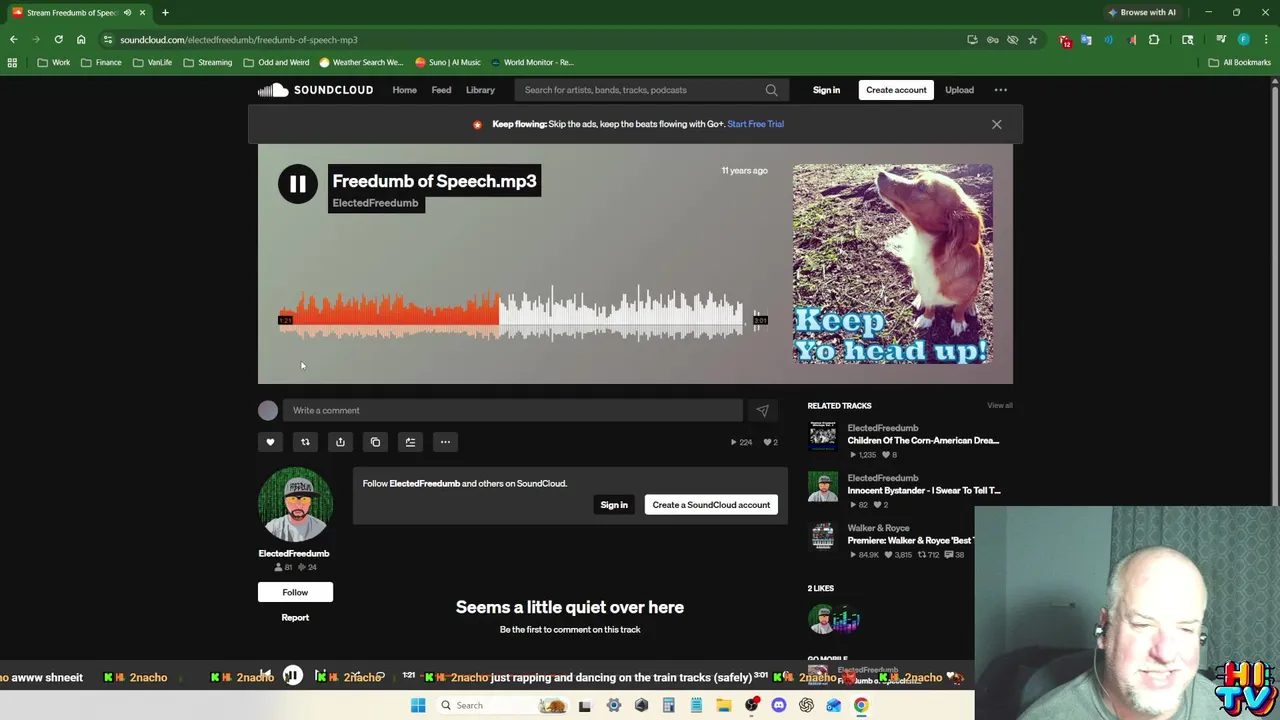
Task: Open Calculator from the taskbar
Action: 668,705
